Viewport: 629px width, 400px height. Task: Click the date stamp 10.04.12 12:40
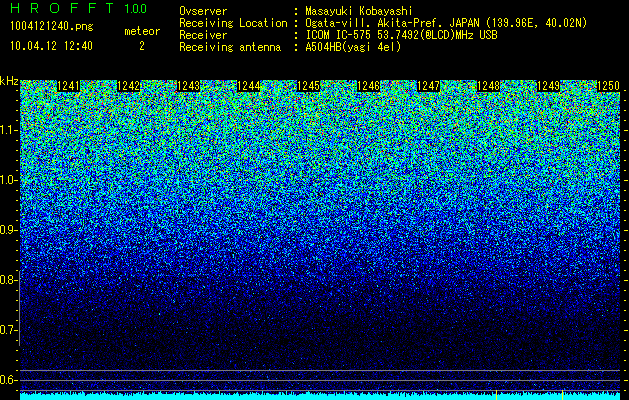51,46
